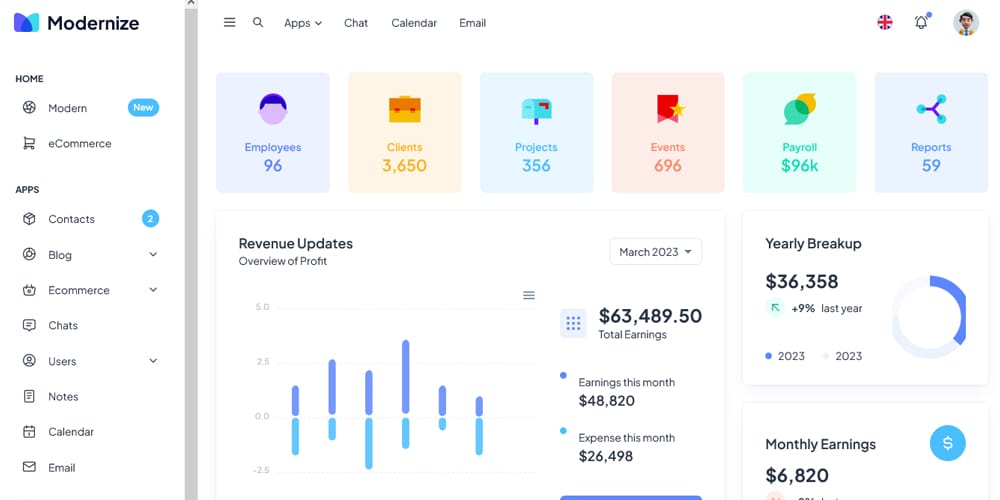
Task: Click the Blog sidebar icon
Action: coord(29,254)
